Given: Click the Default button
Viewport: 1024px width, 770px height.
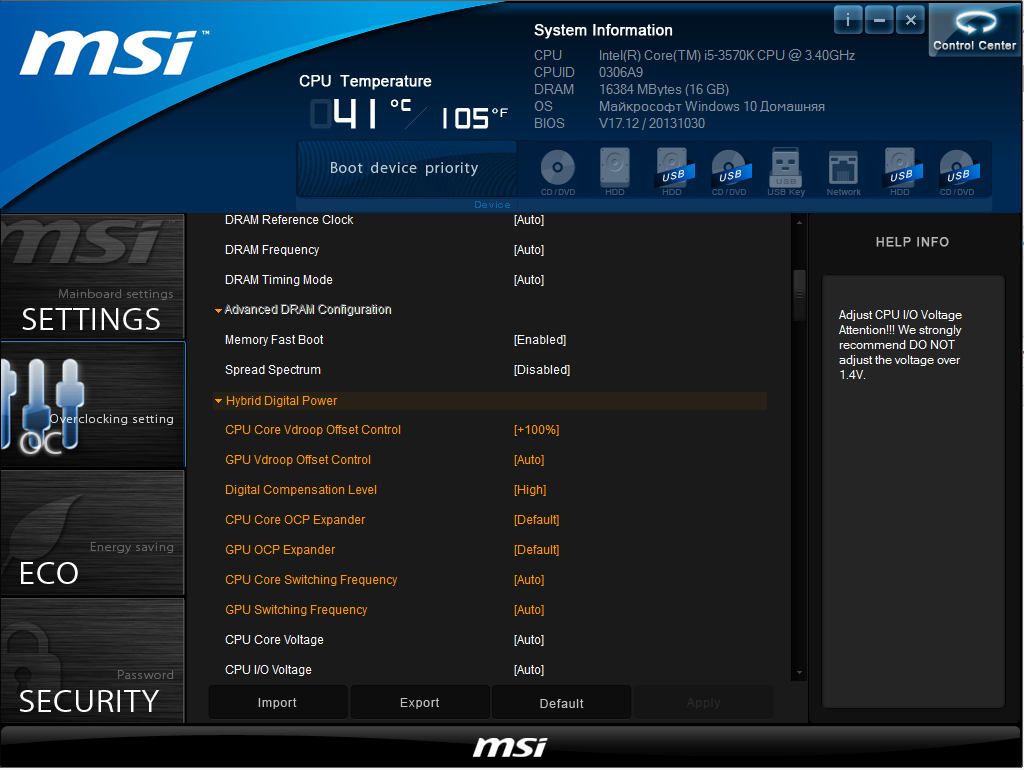Looking at the screenshot, I should coord(562,703).
